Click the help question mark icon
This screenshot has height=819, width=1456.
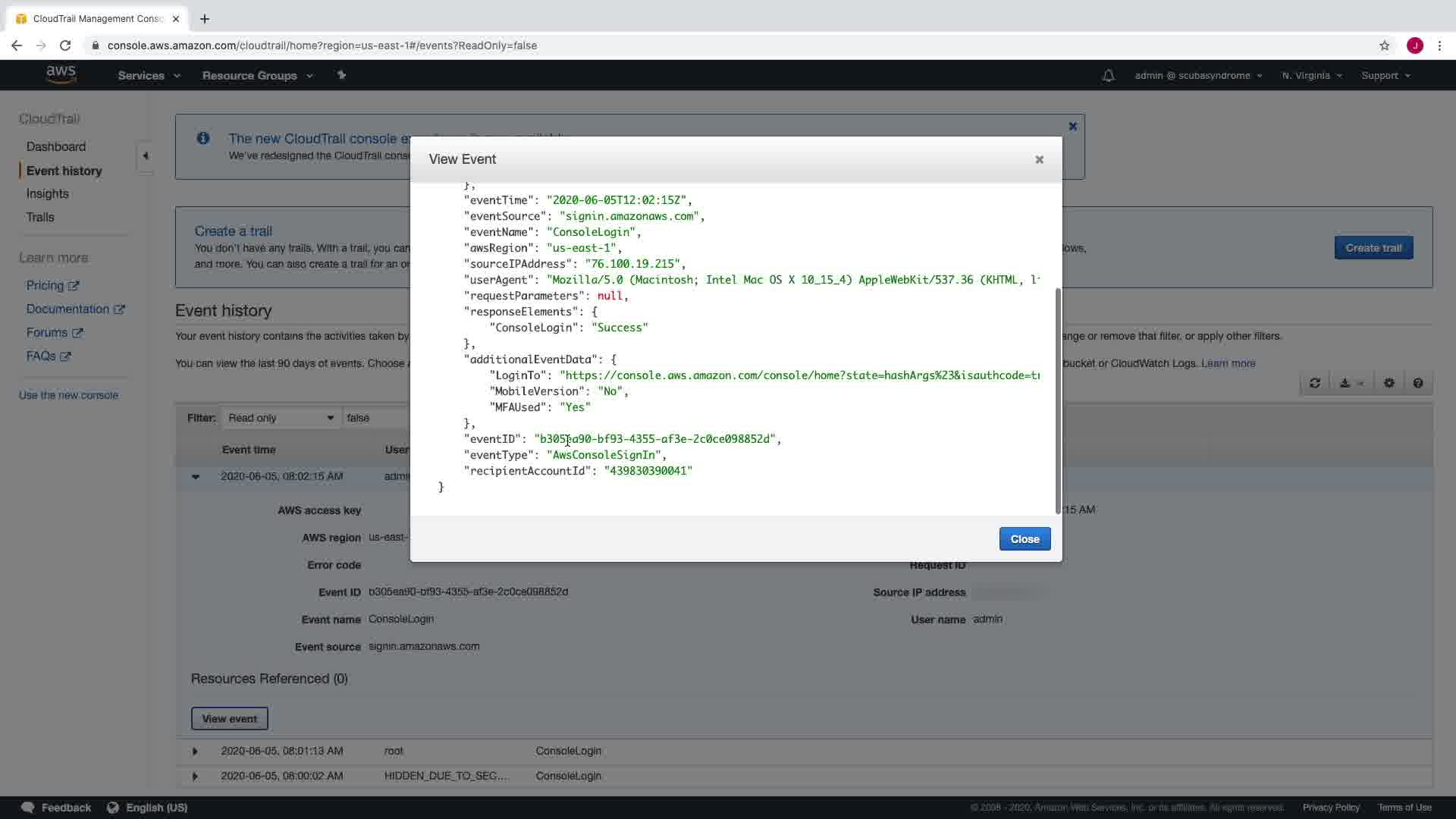1418,384
